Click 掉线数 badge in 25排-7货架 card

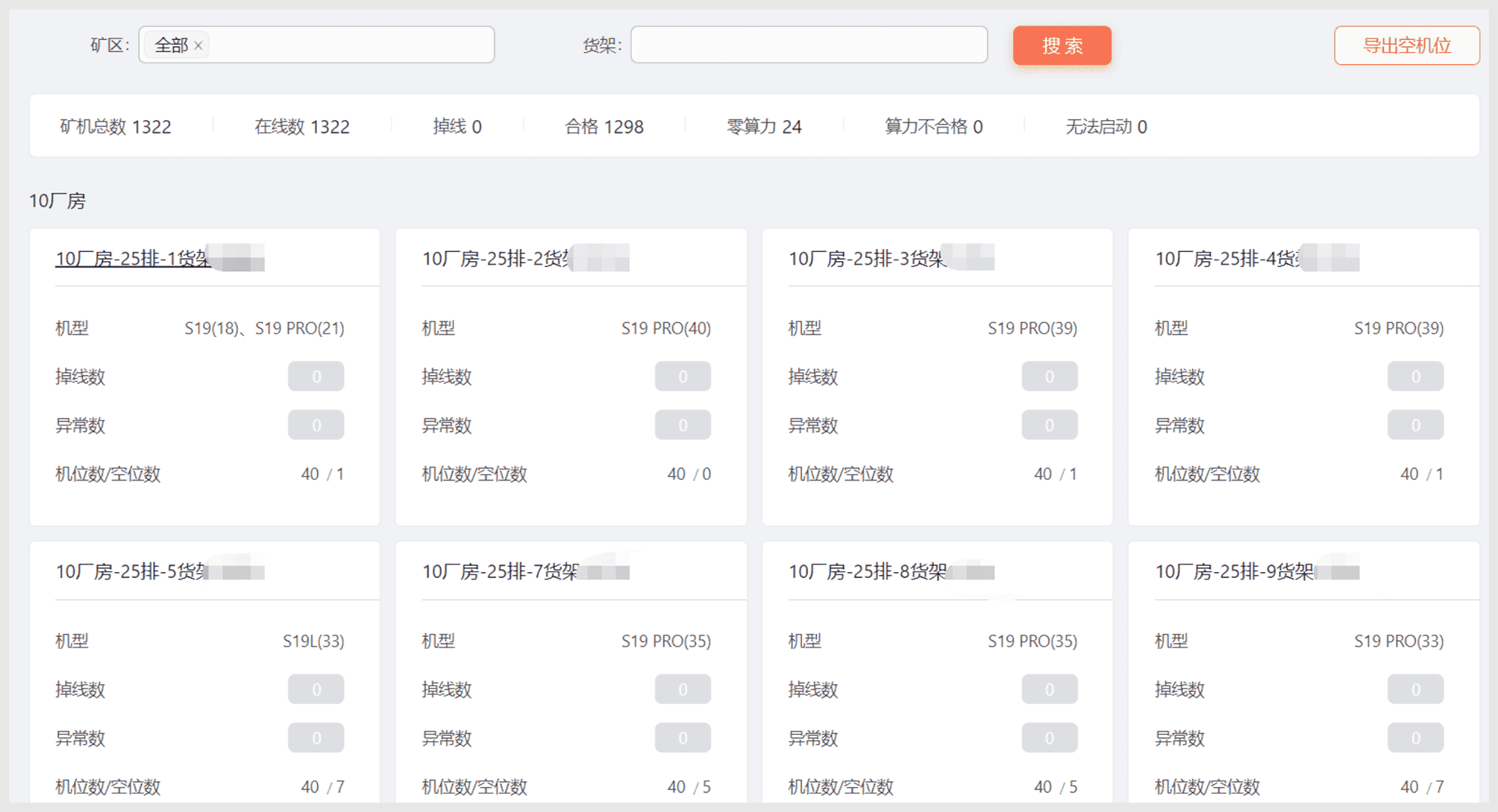[683, 689]
